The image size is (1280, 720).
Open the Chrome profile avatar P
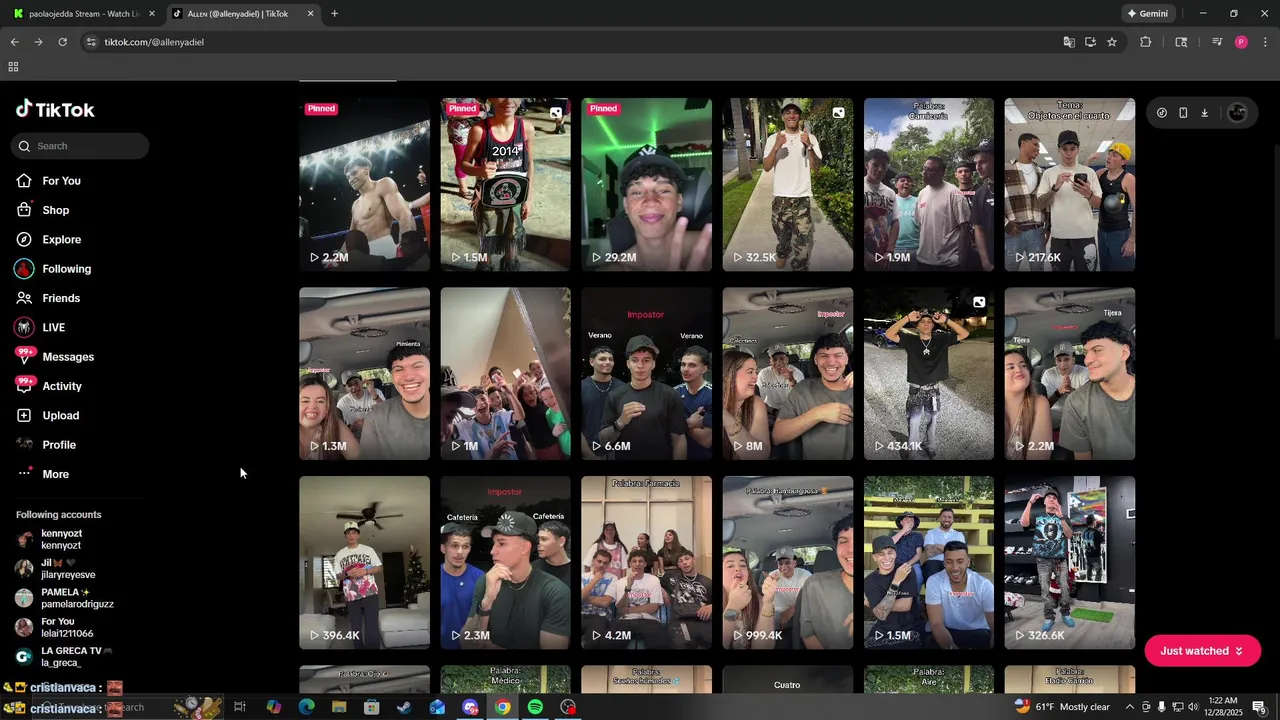1241,42
